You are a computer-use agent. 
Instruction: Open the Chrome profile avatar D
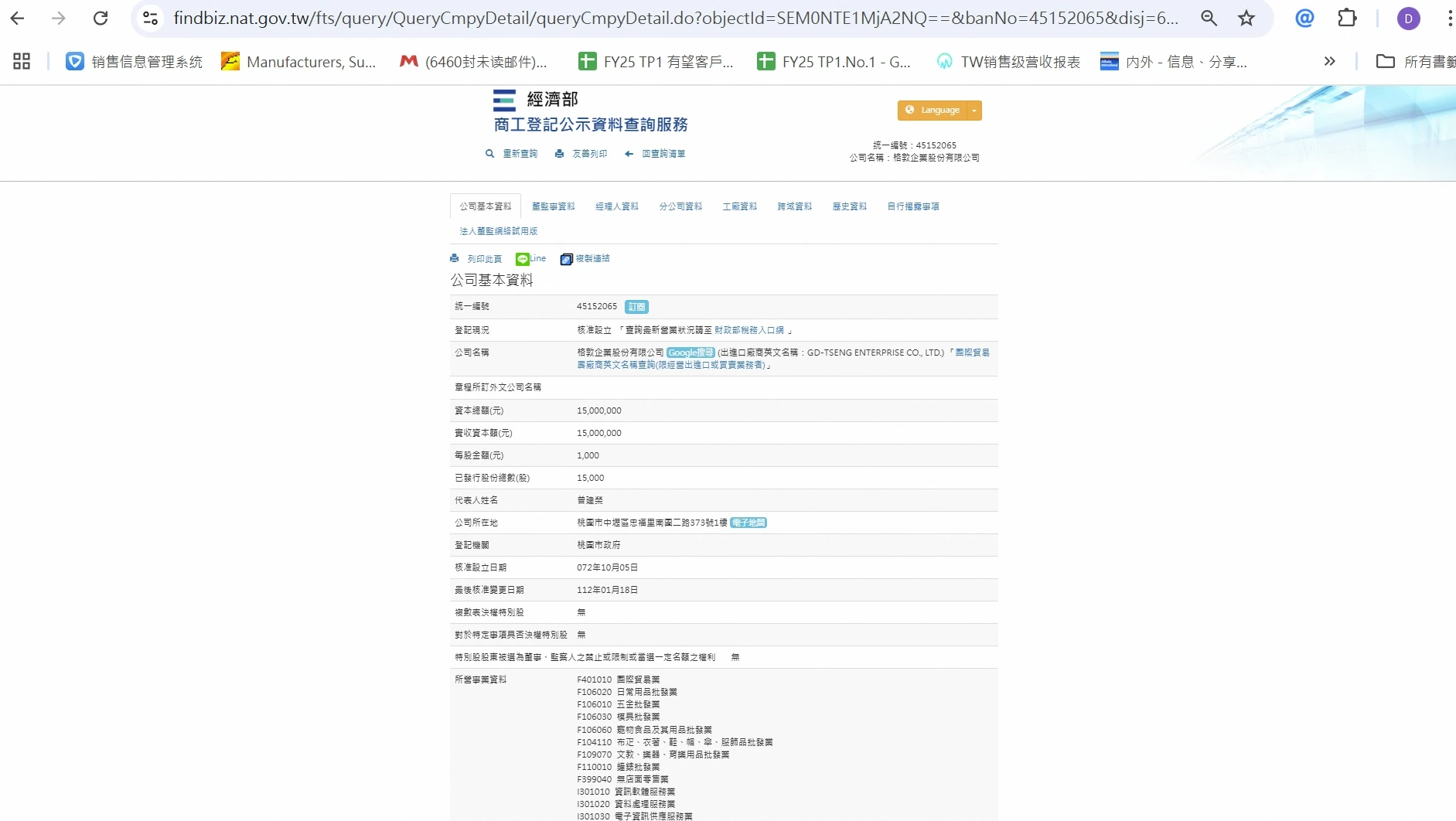click(x=1408, y=19)
